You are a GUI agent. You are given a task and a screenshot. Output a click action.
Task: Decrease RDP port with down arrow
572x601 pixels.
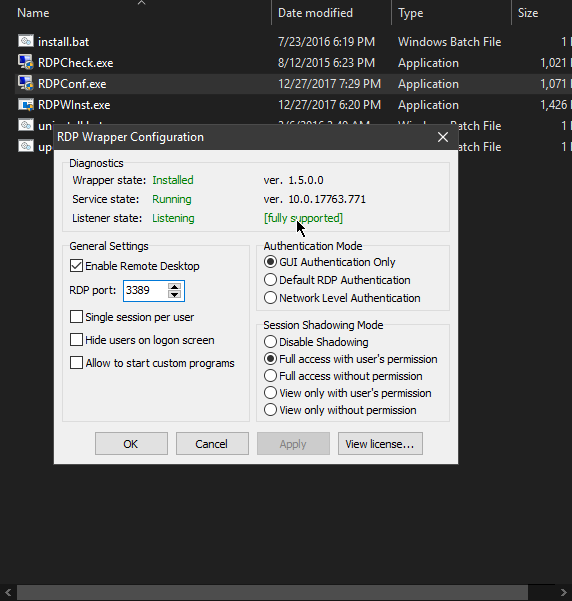[x=174, y=295]
